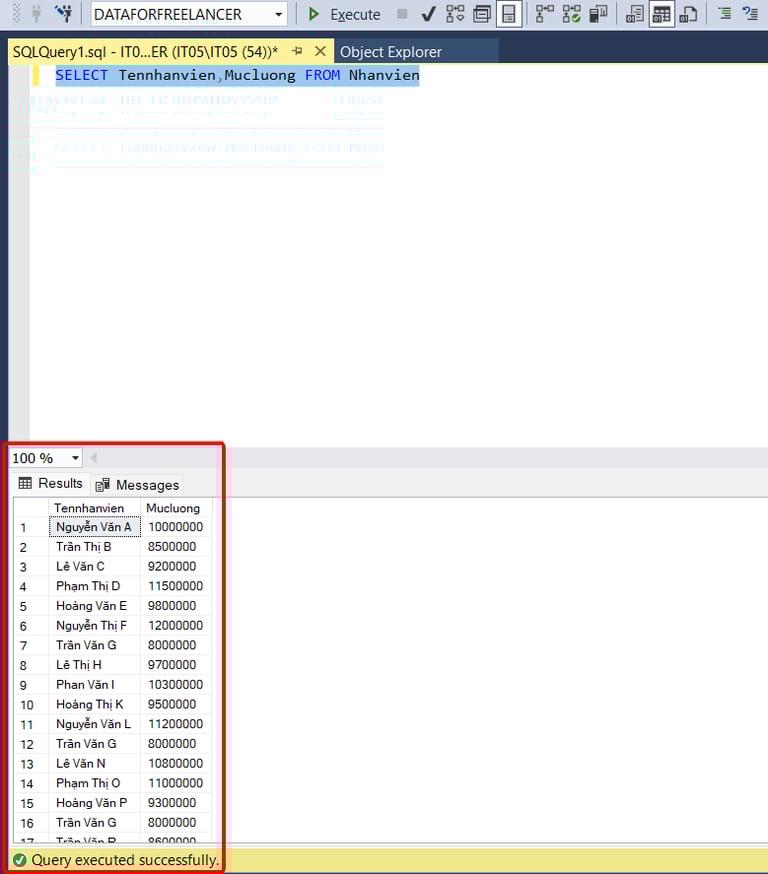Click the Nhanvien table name in query
The image size is (768, 874).
pyautogui.click(x=384, y=75)
